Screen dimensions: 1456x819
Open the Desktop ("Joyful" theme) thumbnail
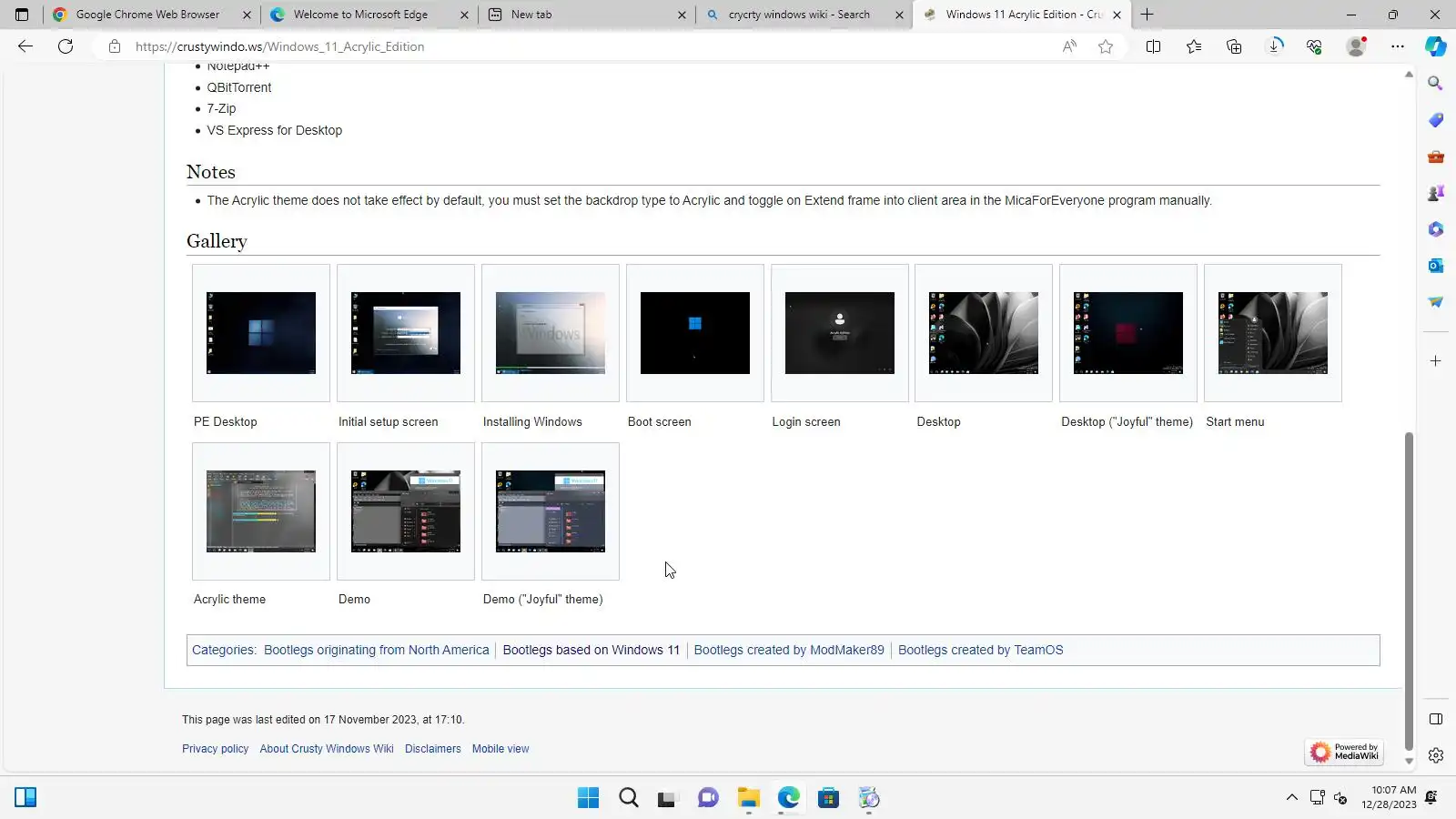click(1128, 333)
